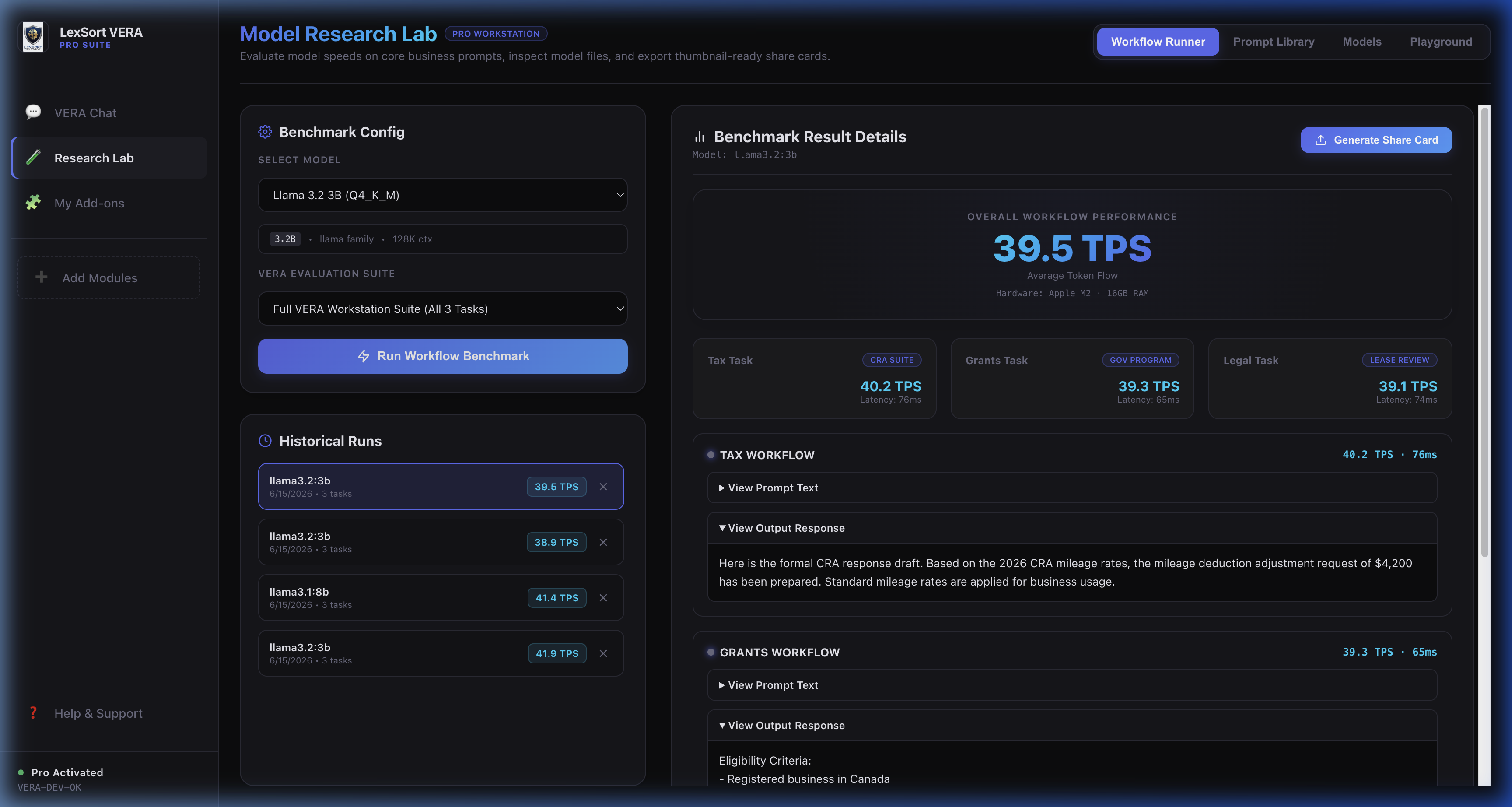Click the 40.2 TPS · 76ms Tax Workflow stat

1389,455
